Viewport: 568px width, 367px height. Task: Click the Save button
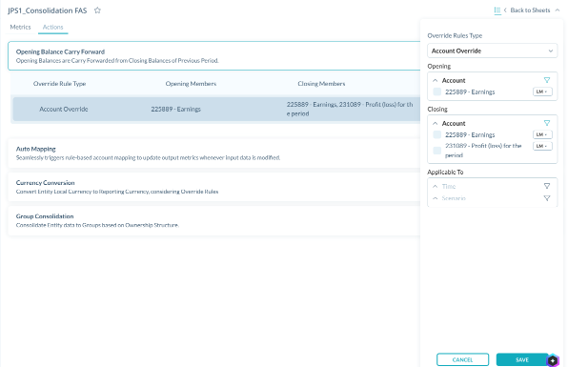point(522,360)
